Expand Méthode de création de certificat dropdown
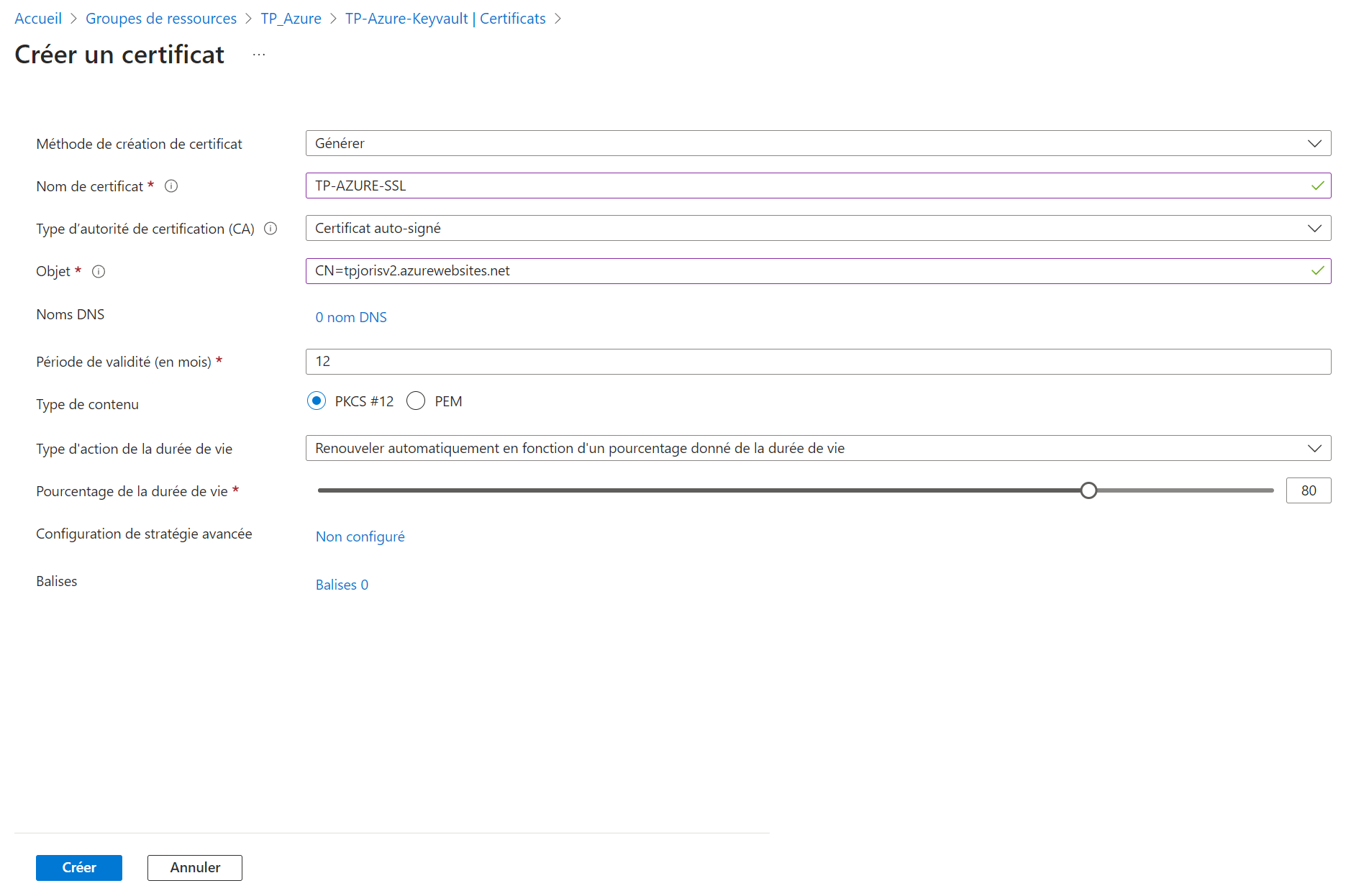1369x896 pixels. [818, 143]
